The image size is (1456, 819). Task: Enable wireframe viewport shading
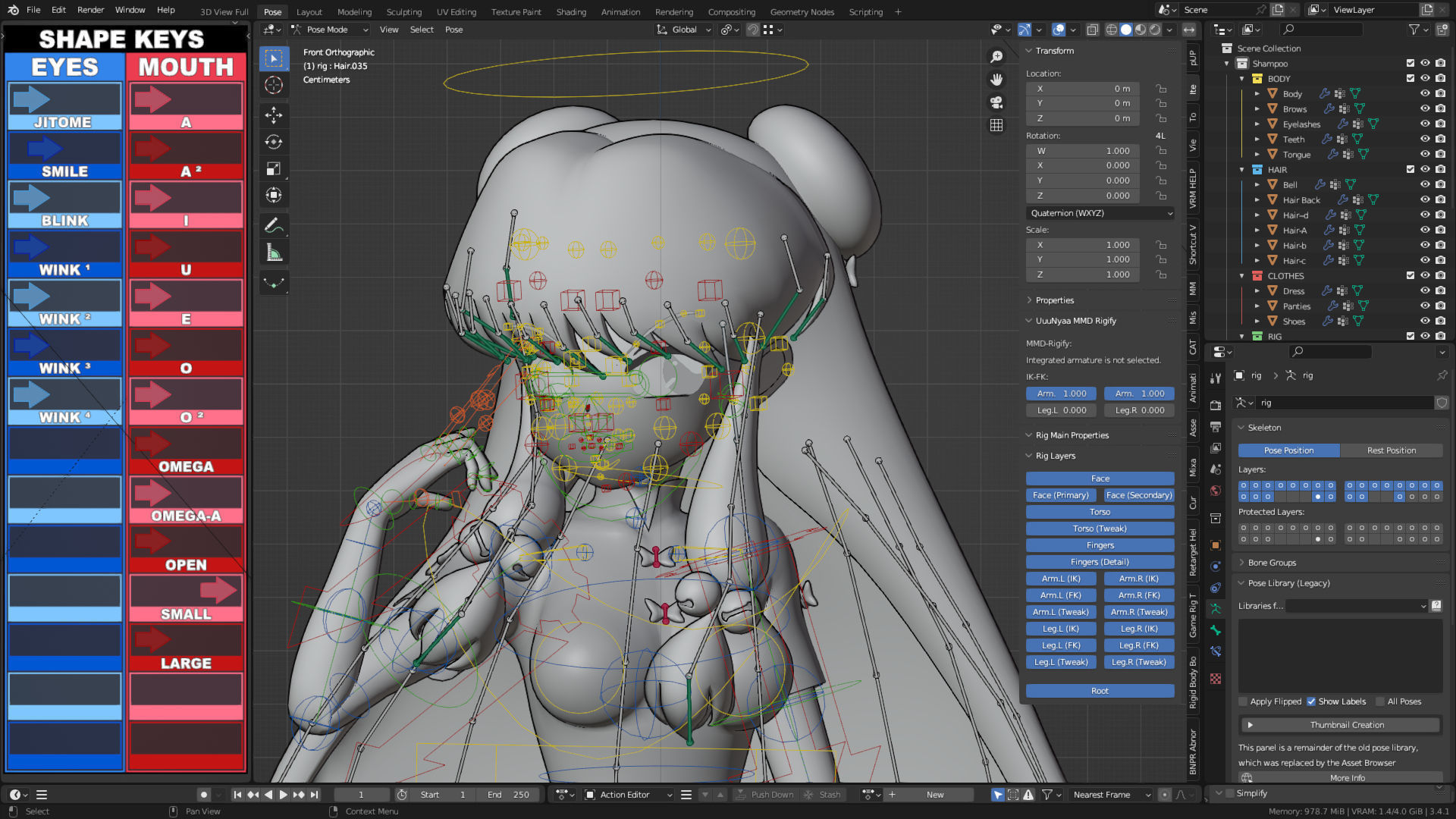click(x=1112, y=30)
